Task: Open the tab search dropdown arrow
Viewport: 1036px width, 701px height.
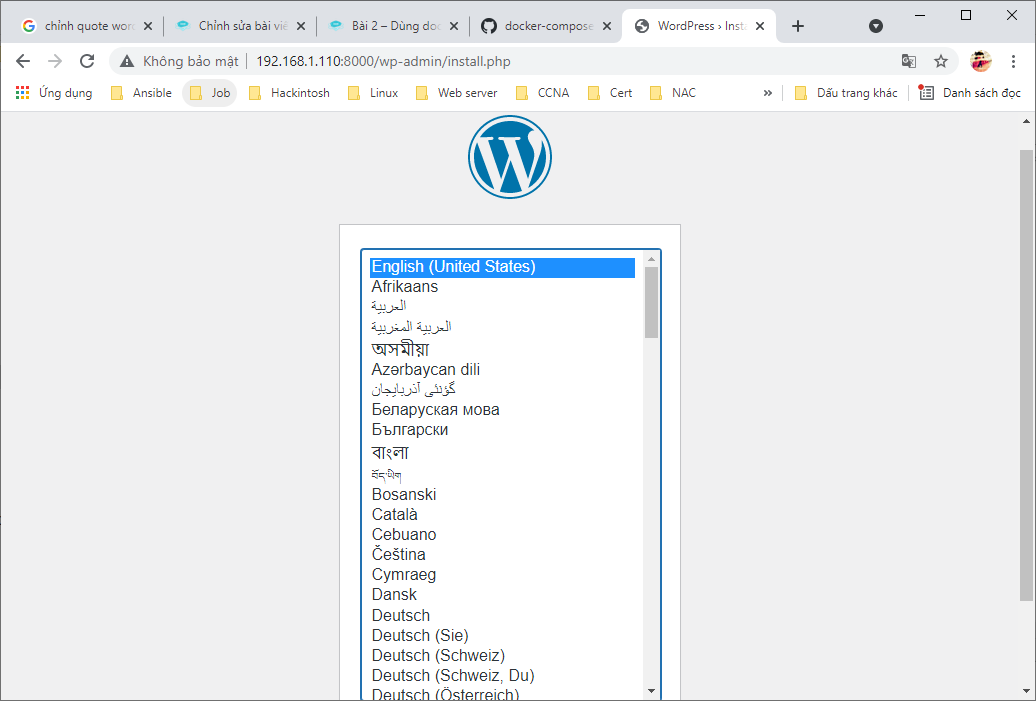Action: tap(876, 26)
